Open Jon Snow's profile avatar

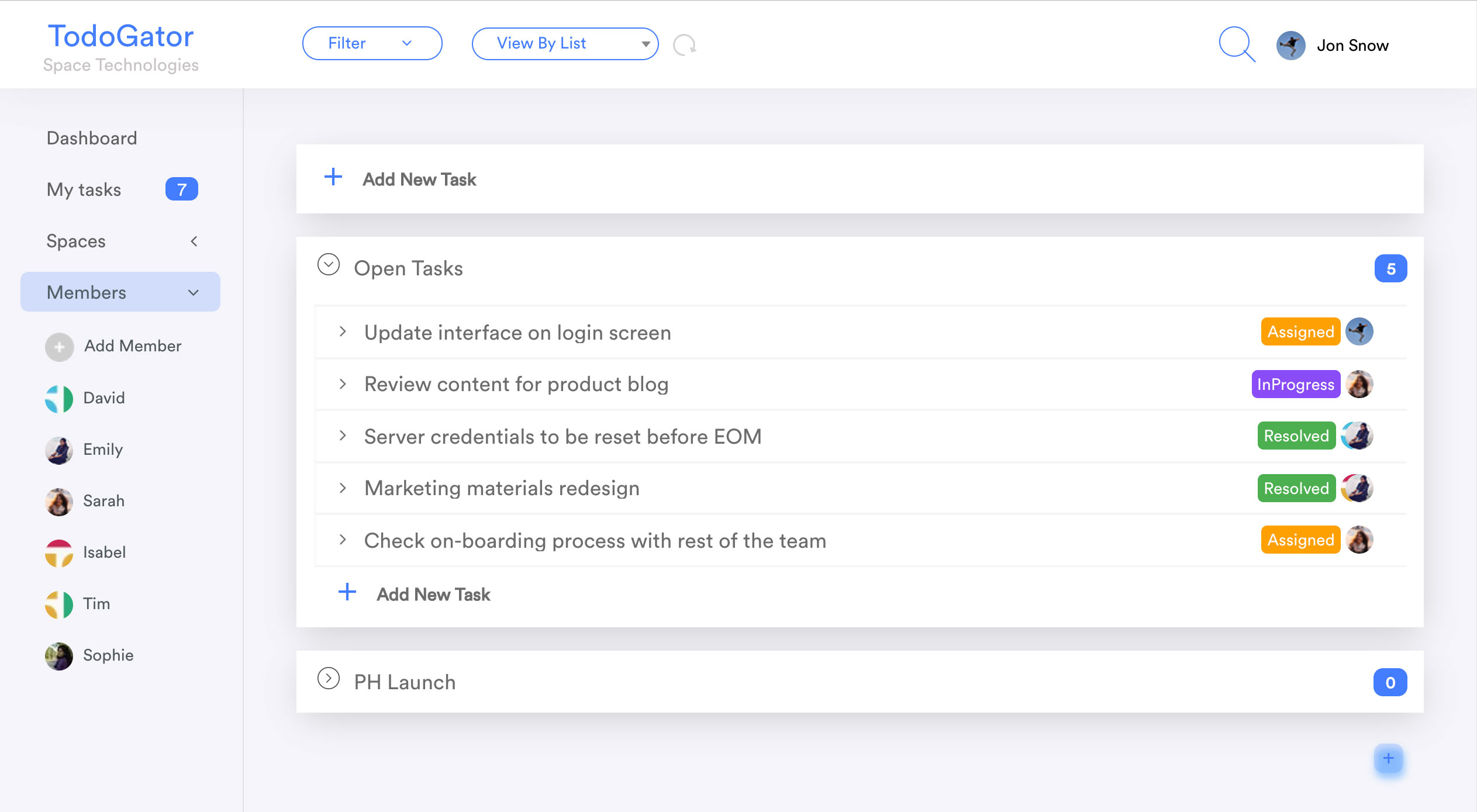pyautogui.click(x=1290, y=46)
